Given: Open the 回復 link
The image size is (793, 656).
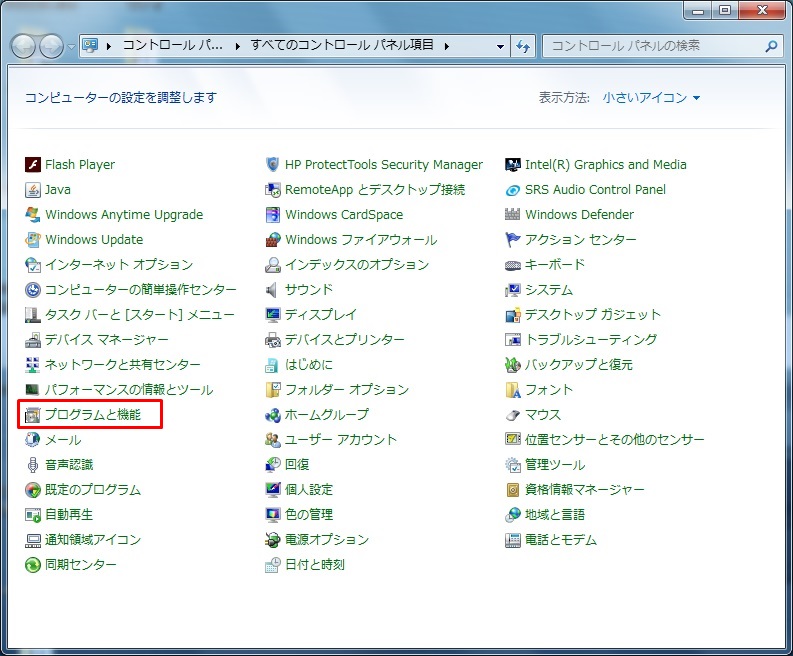Looking at the screenshot, I should tap(297, 464).
